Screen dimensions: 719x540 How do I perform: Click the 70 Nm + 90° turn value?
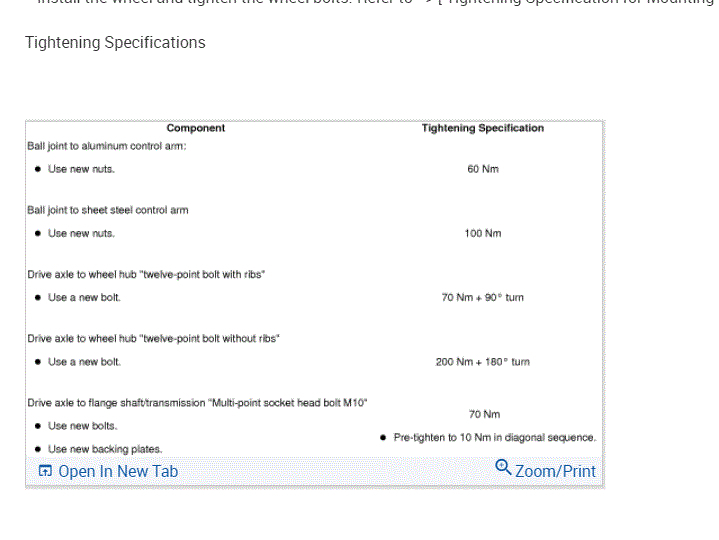coord(483,297)
